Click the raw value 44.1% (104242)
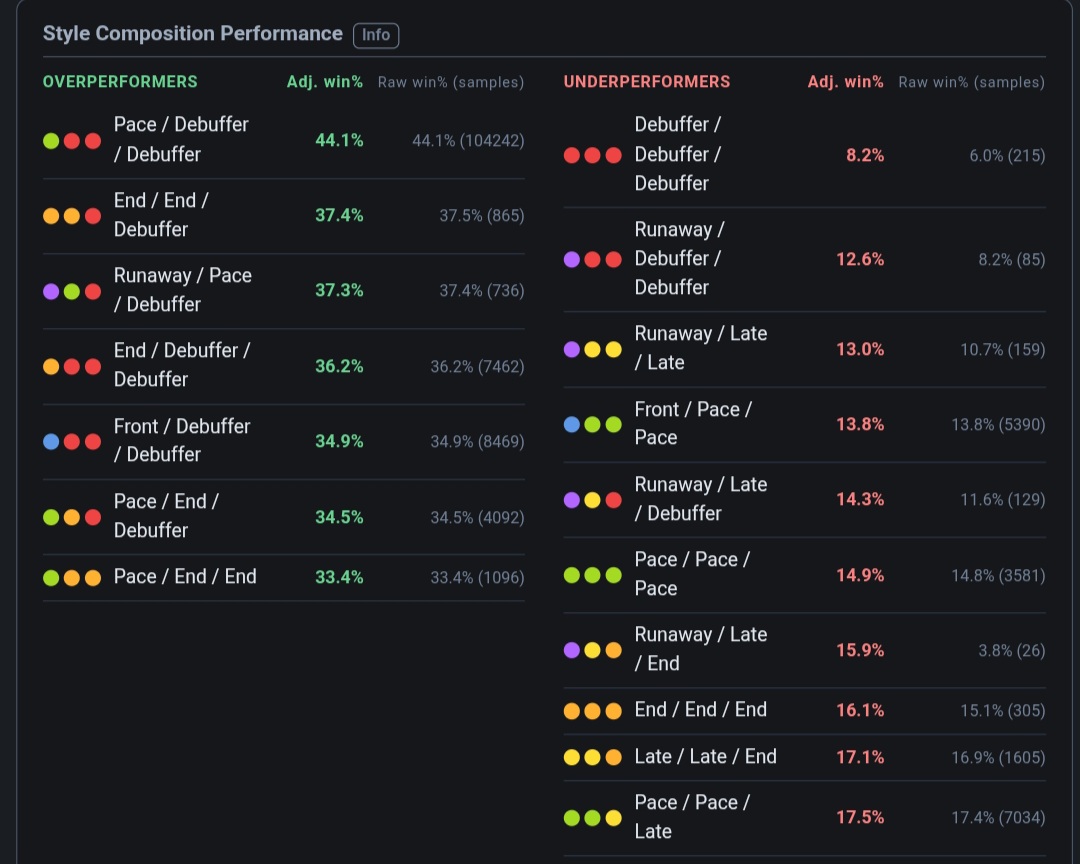Viewport: 1080px width, 864px height. 468,141
